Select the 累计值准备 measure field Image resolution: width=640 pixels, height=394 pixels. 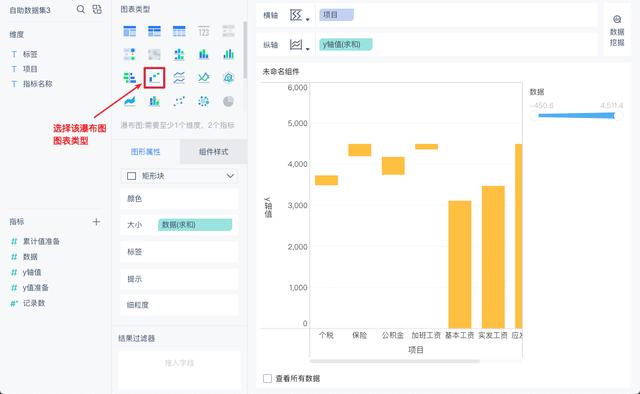(41, 241)
